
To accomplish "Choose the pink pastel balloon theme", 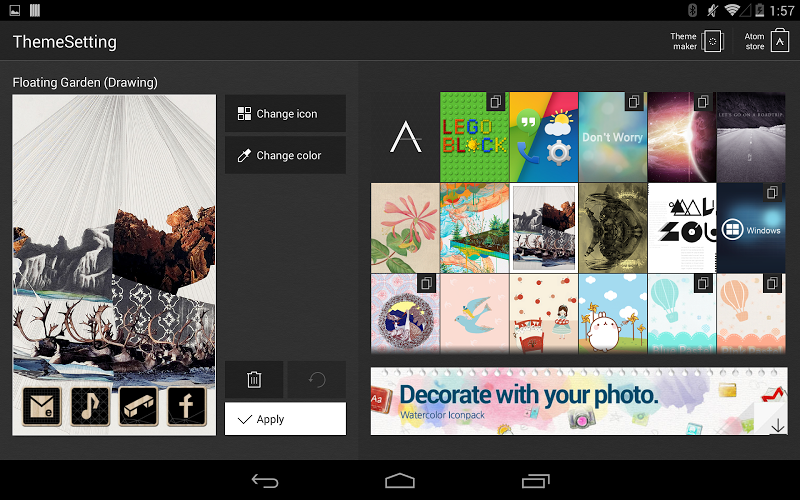I will 751,314.
